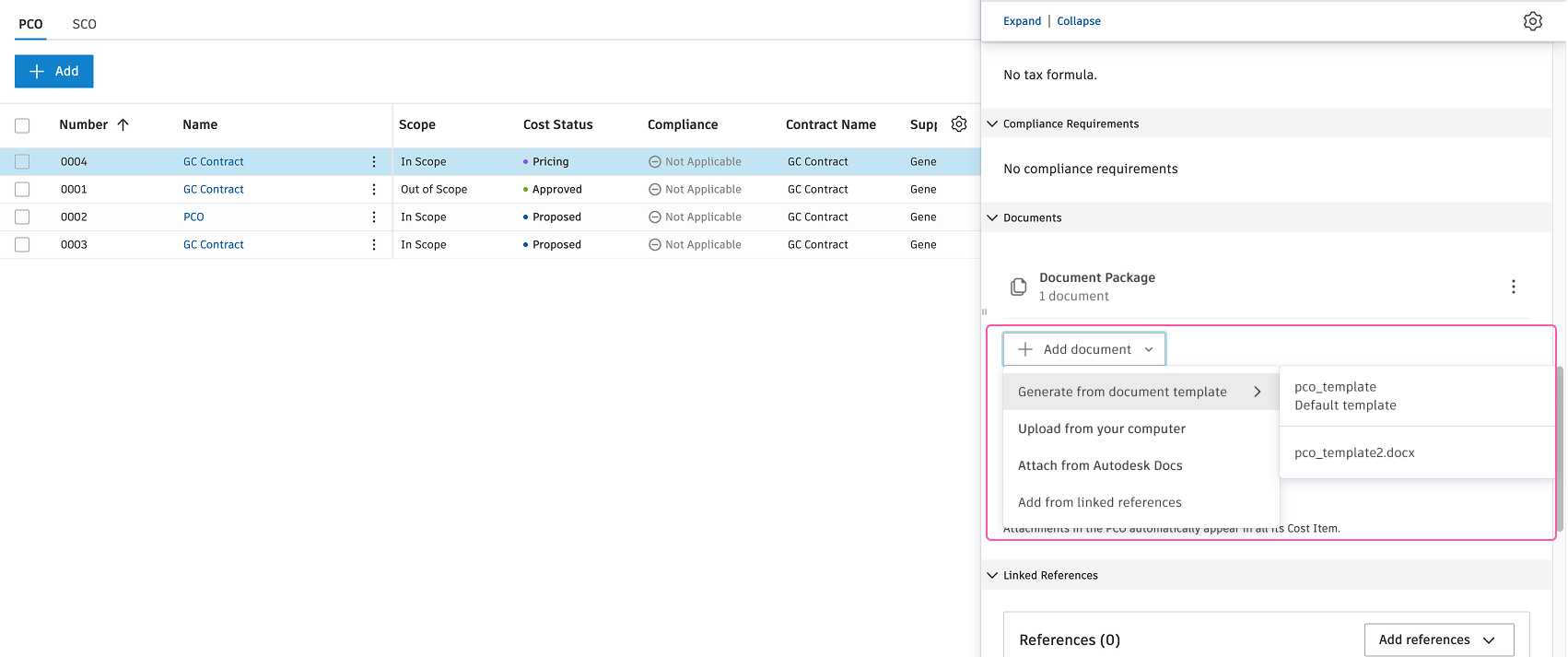Open row 0002 more options menu

[x=374, y=217]
